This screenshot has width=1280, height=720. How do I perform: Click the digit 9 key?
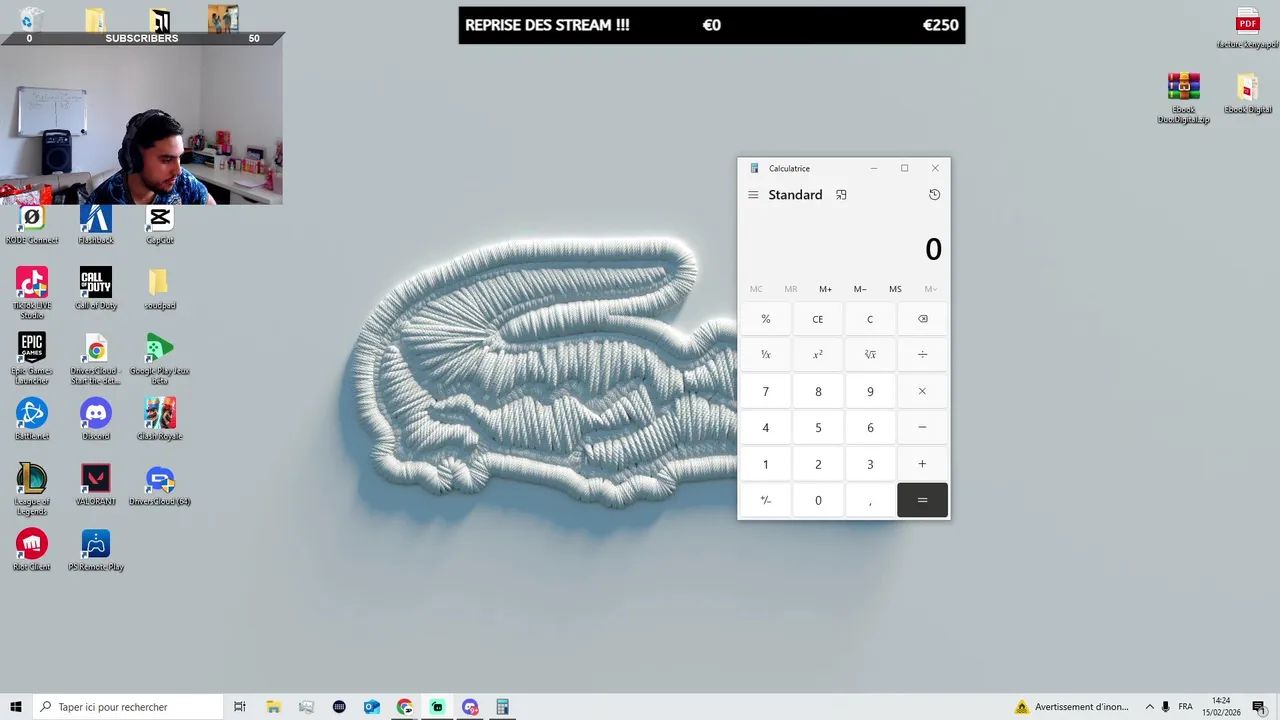click(870, 391)
